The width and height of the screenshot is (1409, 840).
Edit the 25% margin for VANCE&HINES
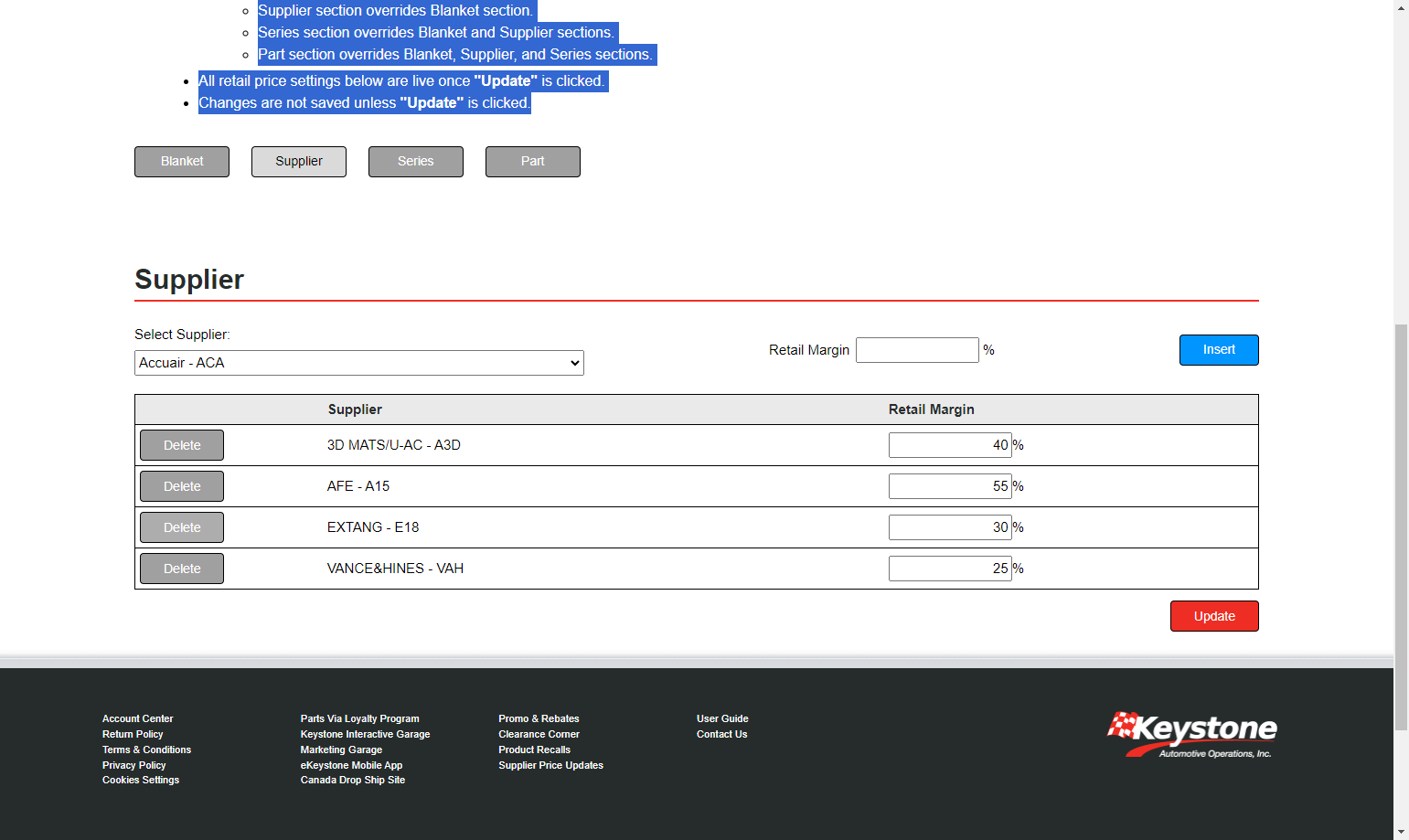tap(950, 569)
